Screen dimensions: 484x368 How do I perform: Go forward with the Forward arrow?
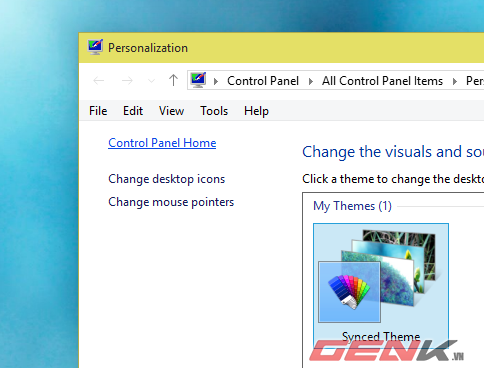(127, 80)
